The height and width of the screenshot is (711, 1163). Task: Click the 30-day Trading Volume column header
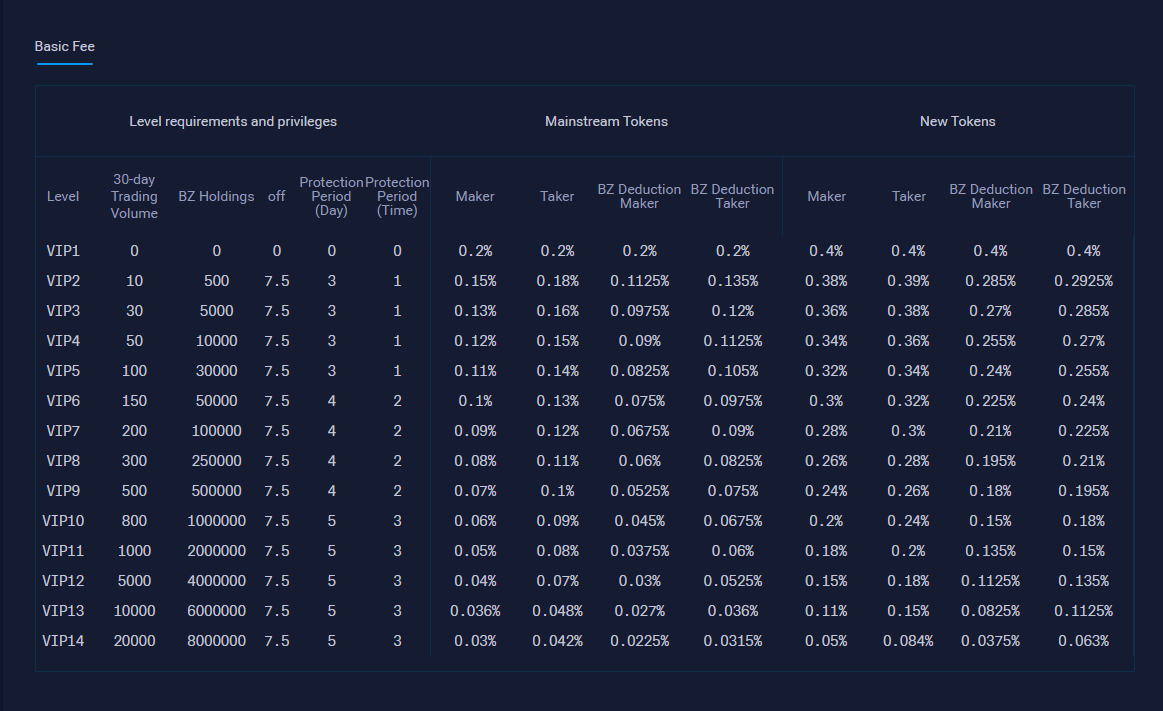134,196
